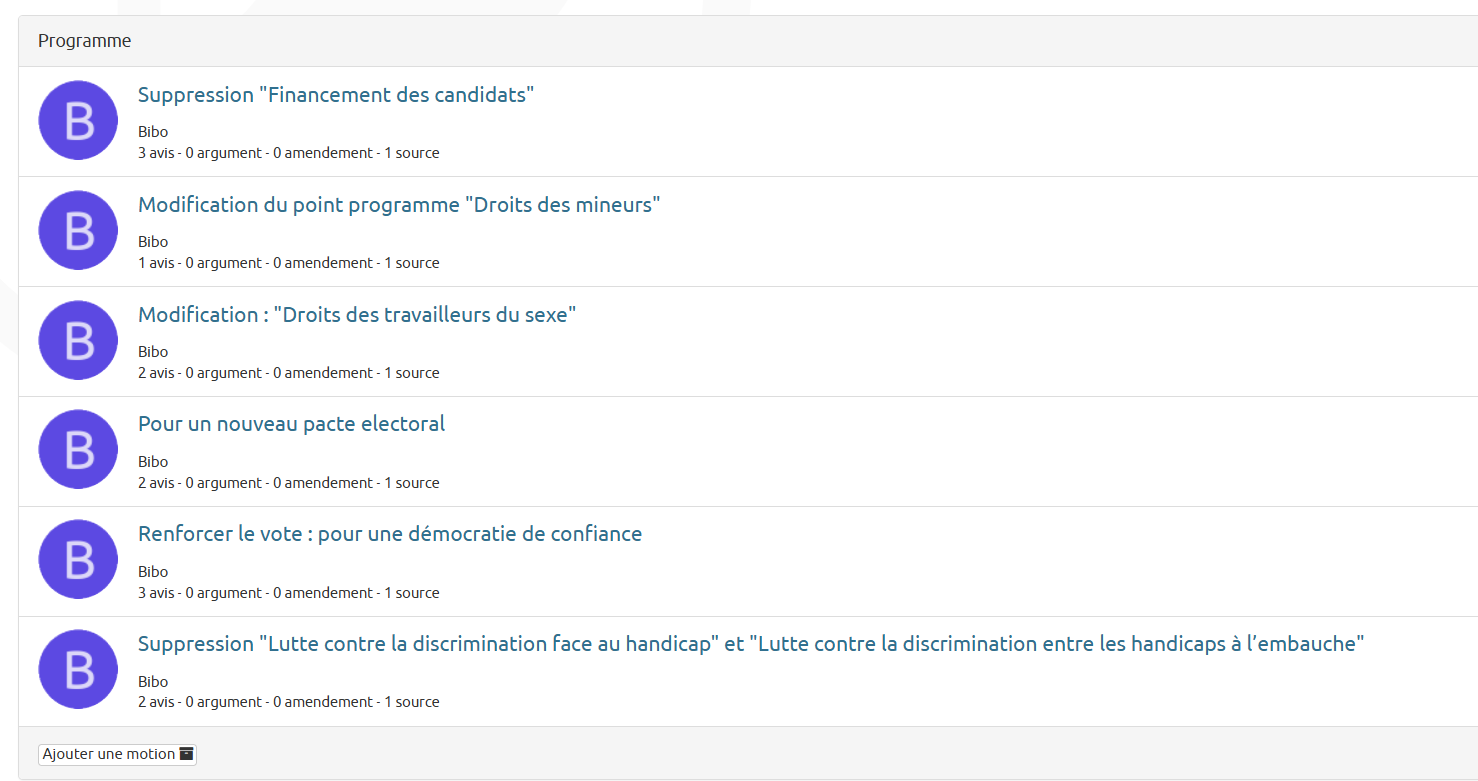The width and height of the screenshot is (1478, 781).
Task: Click Bibo avatar beside "Financement des candidats" motion
Action: pos(78,120)
